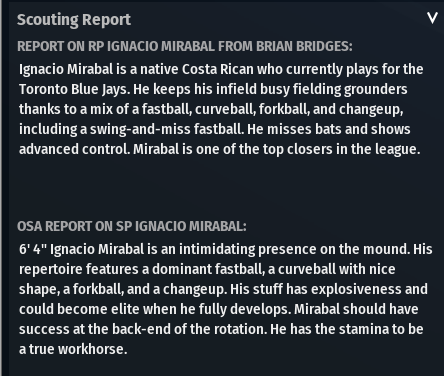This screenshot has width=444, height=376.
Task: Click the left edge panel border
Action: [2, 188]
